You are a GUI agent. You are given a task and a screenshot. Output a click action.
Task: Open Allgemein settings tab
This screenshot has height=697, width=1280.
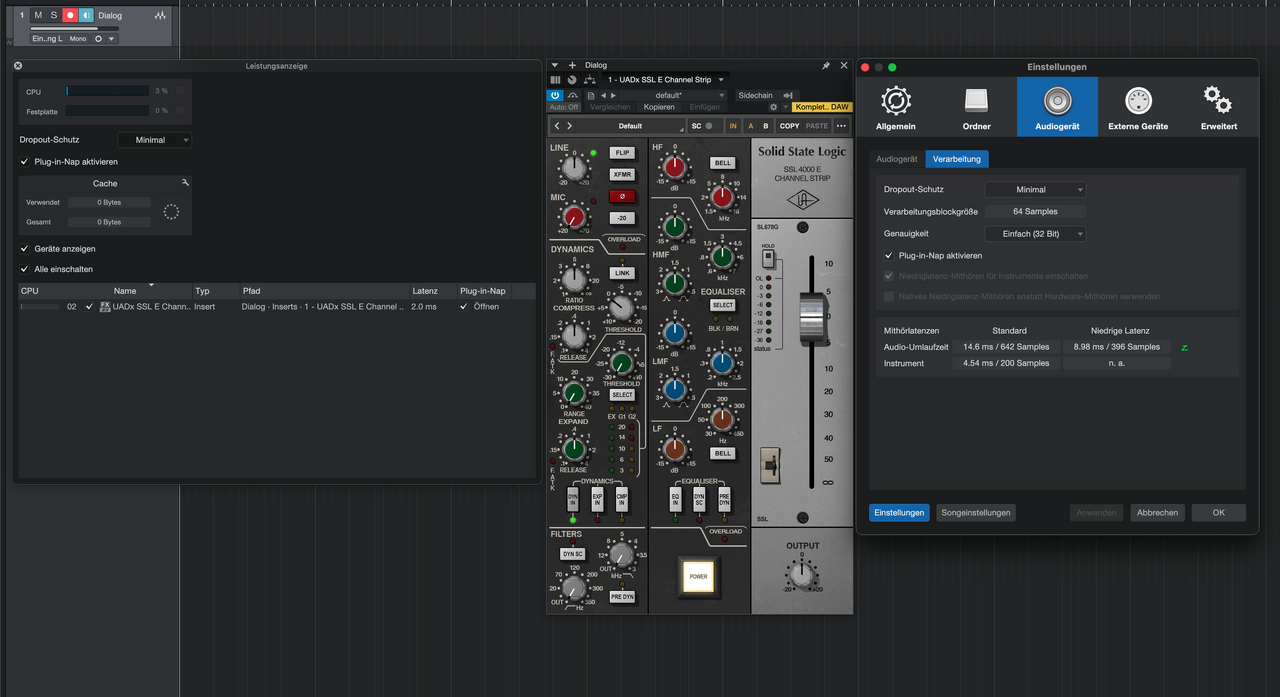[x=896, y=107]
